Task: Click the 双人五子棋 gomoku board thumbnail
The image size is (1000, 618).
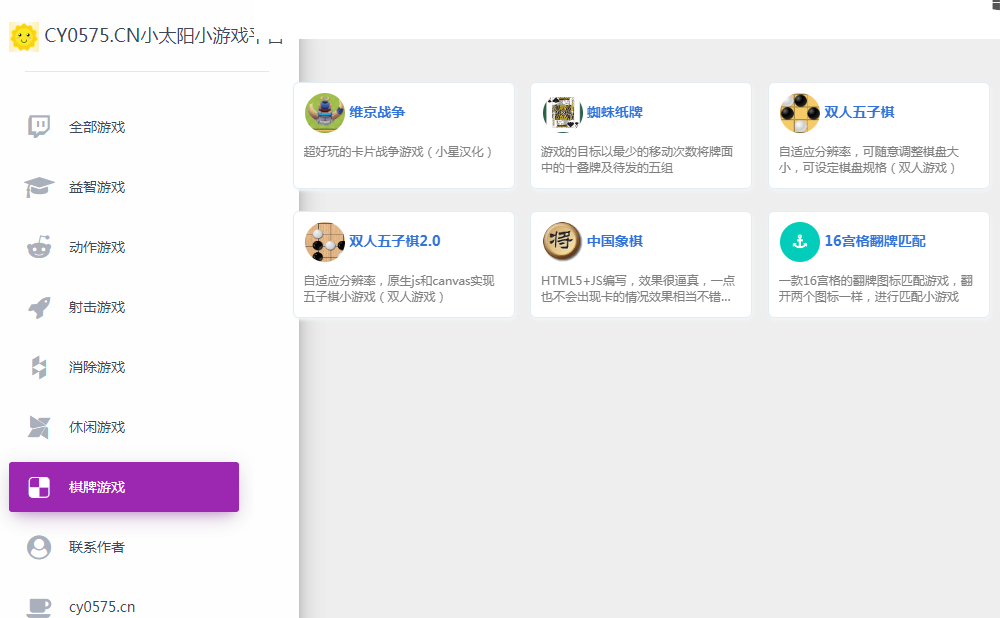Action: [x=800, y=113]
